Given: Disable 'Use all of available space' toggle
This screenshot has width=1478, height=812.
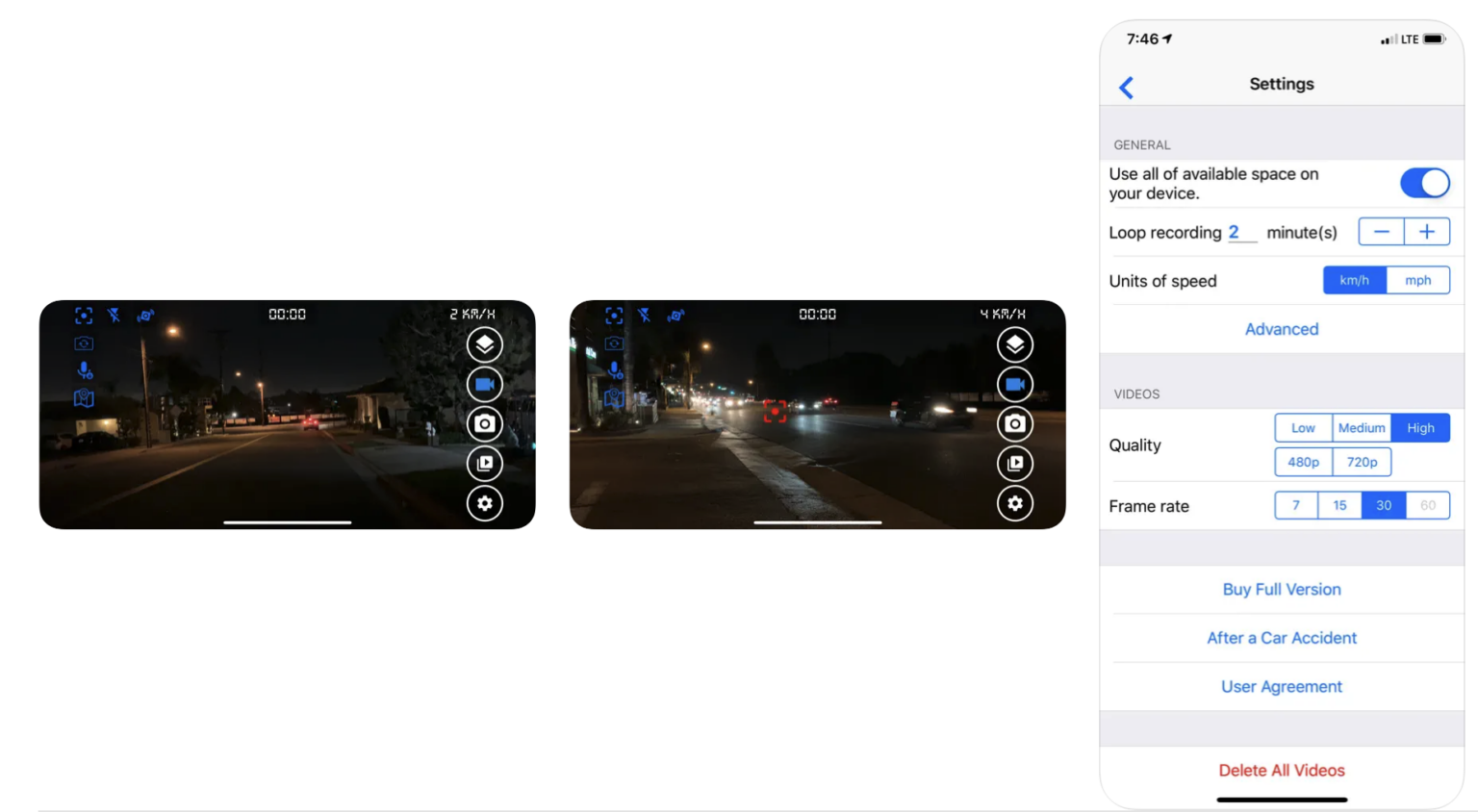Looking at the screenshot, I should (1424, 183).
